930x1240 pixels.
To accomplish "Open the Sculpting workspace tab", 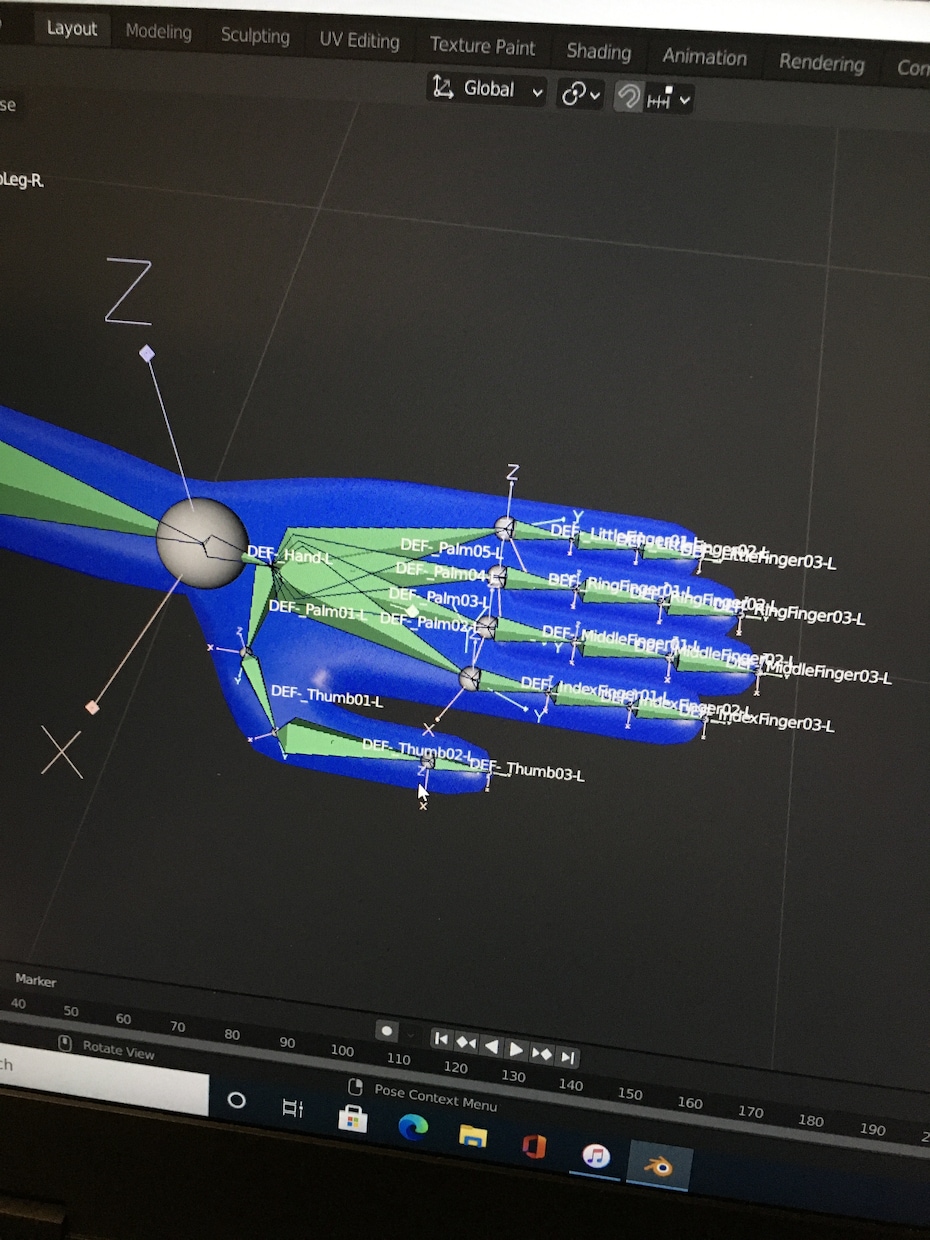I will coord(255,36).
